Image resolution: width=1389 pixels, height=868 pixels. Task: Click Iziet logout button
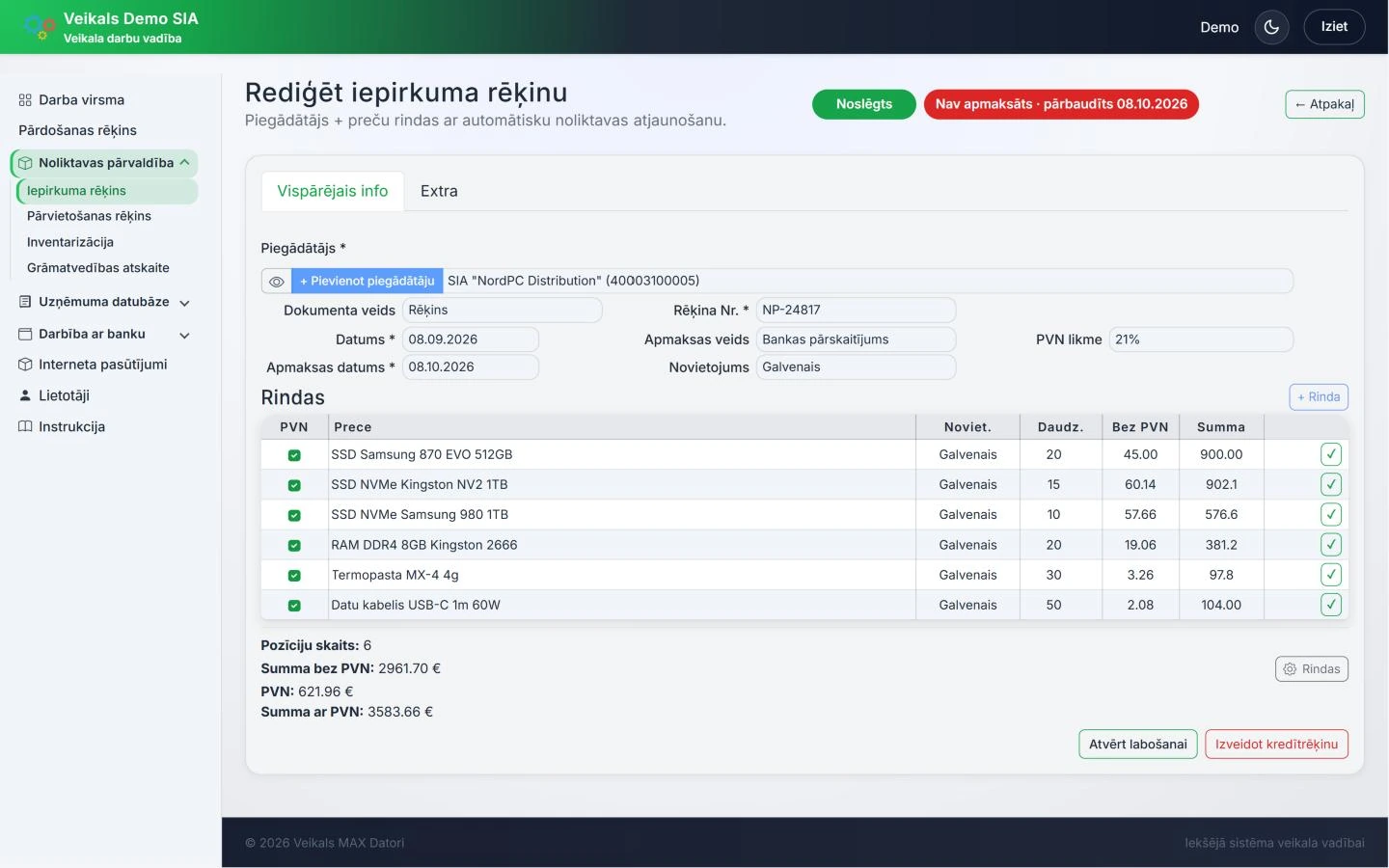[x=1334, y=27]
